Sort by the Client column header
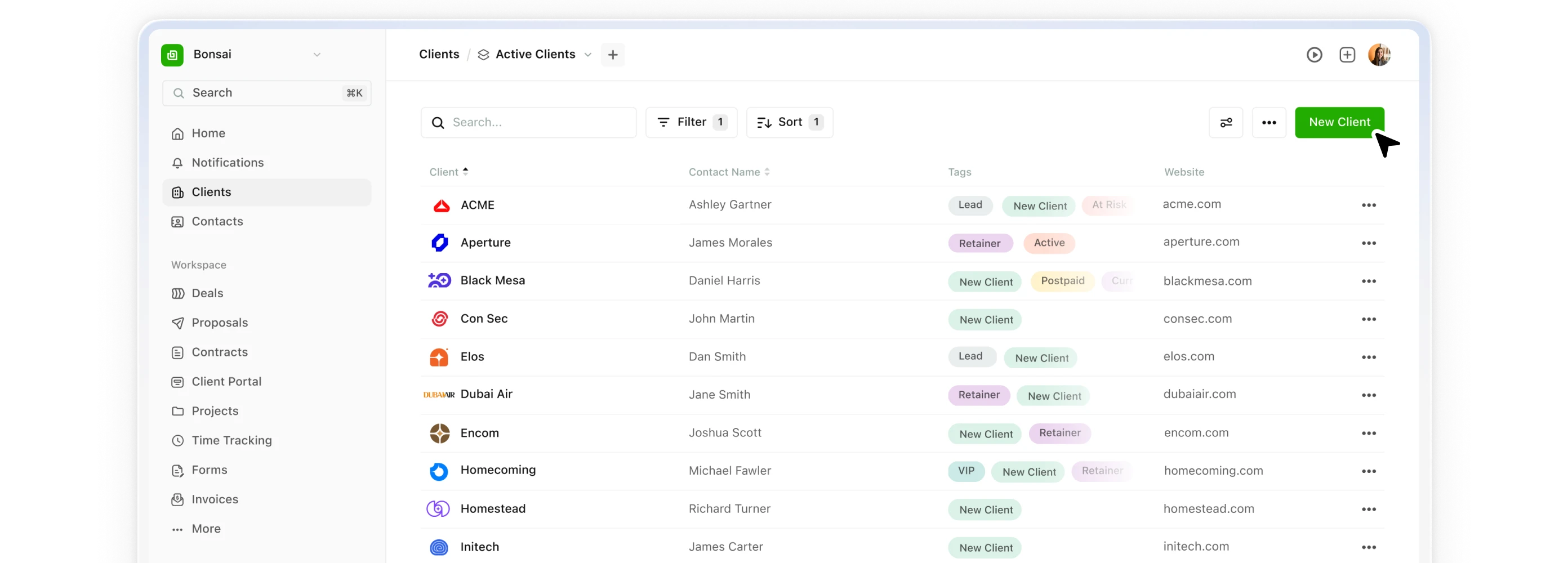Viewport: 1568px width, 563px height. pos(449,172)
